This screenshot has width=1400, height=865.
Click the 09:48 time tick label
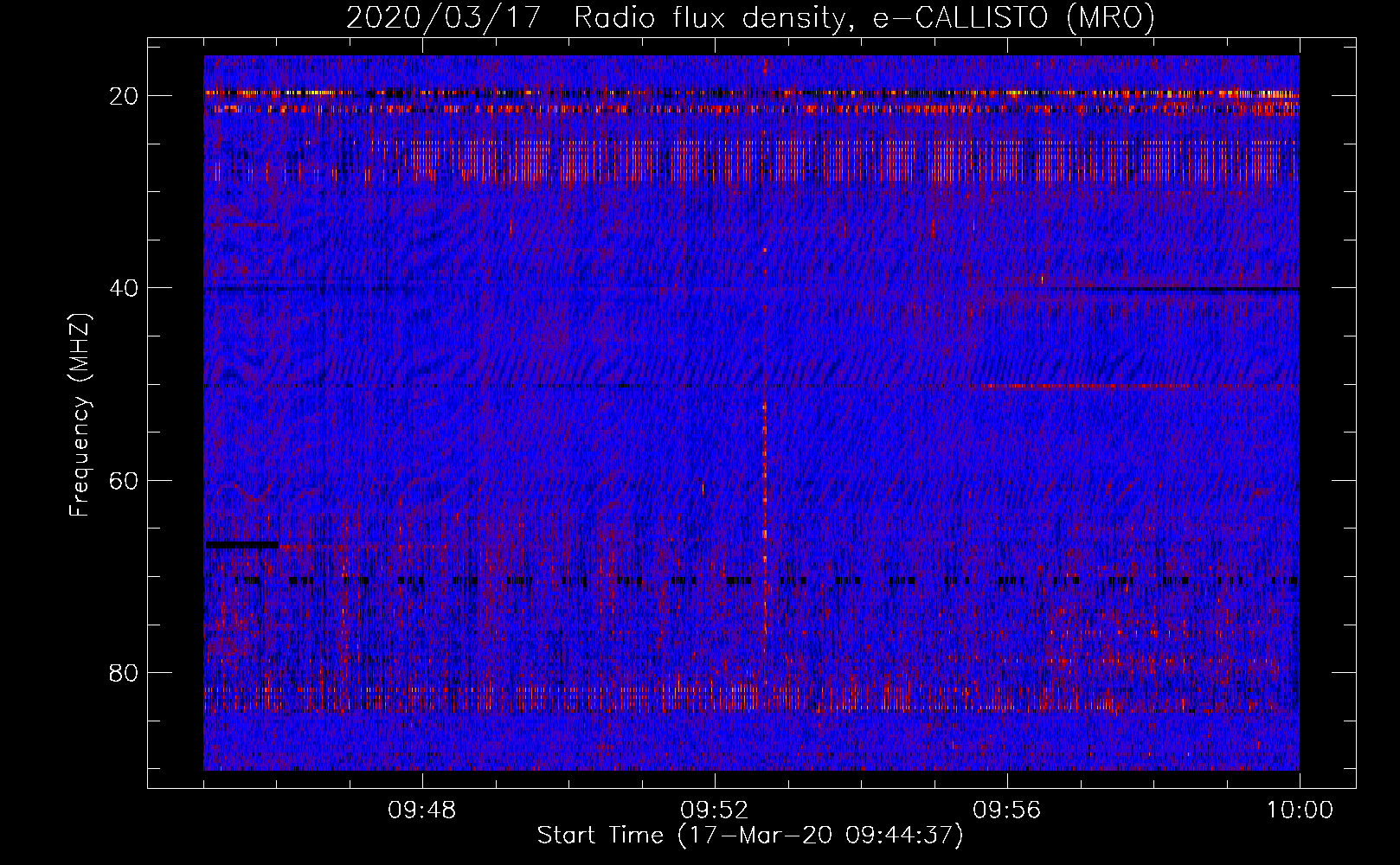click(x=422, y=811)
